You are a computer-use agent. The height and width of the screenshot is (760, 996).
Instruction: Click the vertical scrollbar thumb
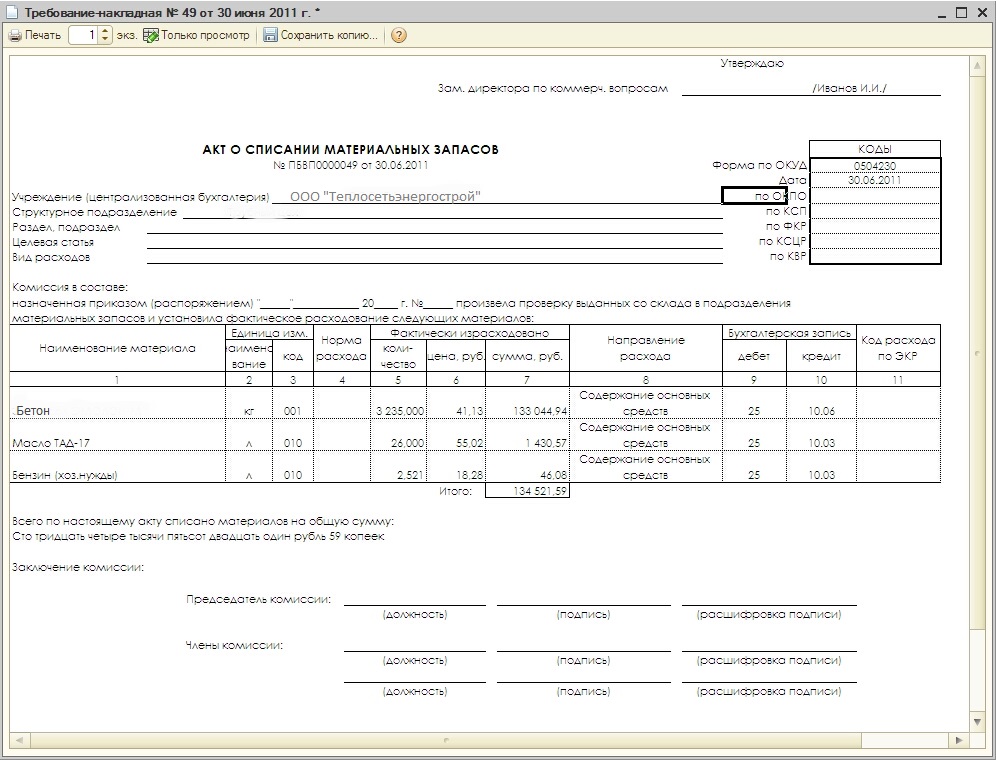click(977, 353)
